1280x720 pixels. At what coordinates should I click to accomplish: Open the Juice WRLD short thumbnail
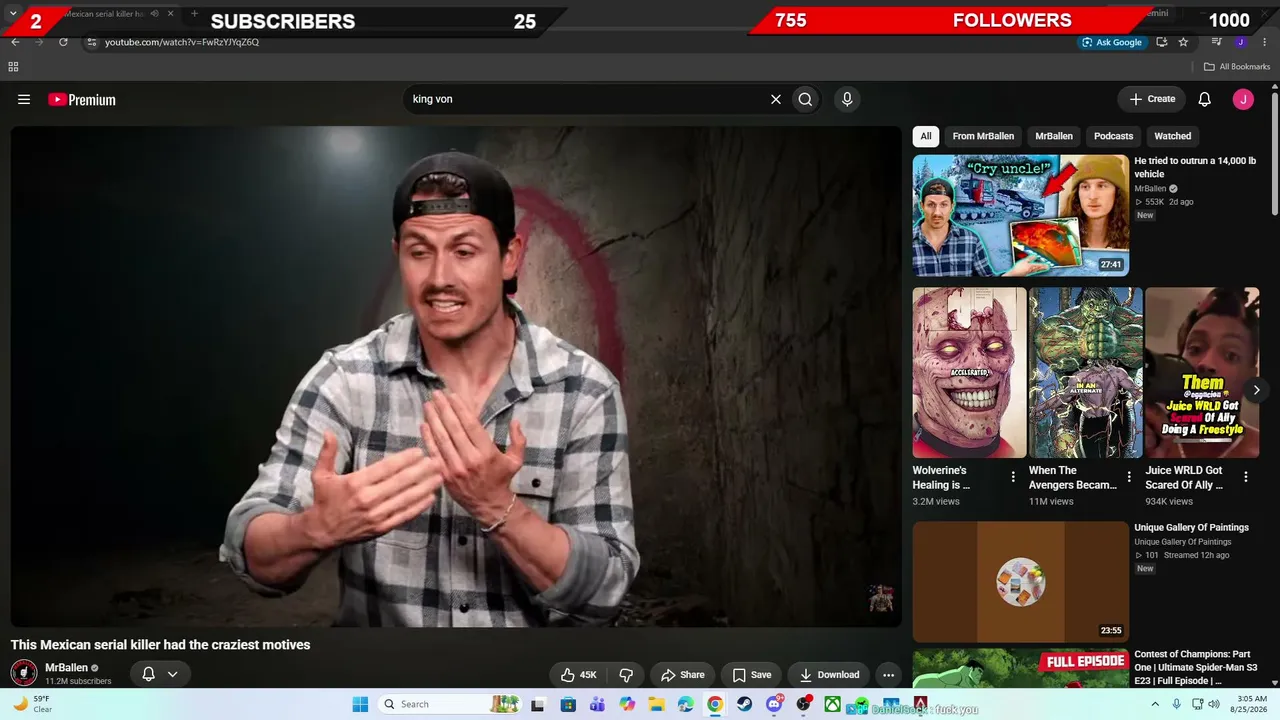(x=1202, y=373)
